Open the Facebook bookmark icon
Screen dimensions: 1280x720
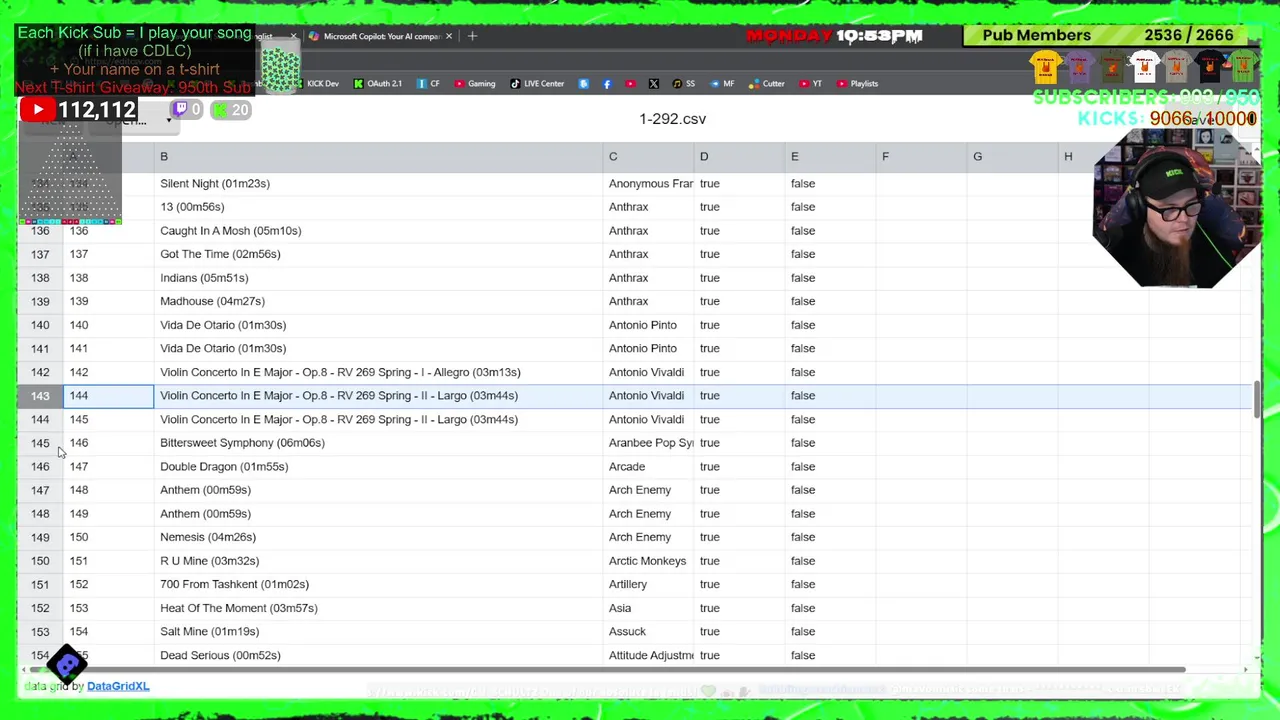coord(607,84)
